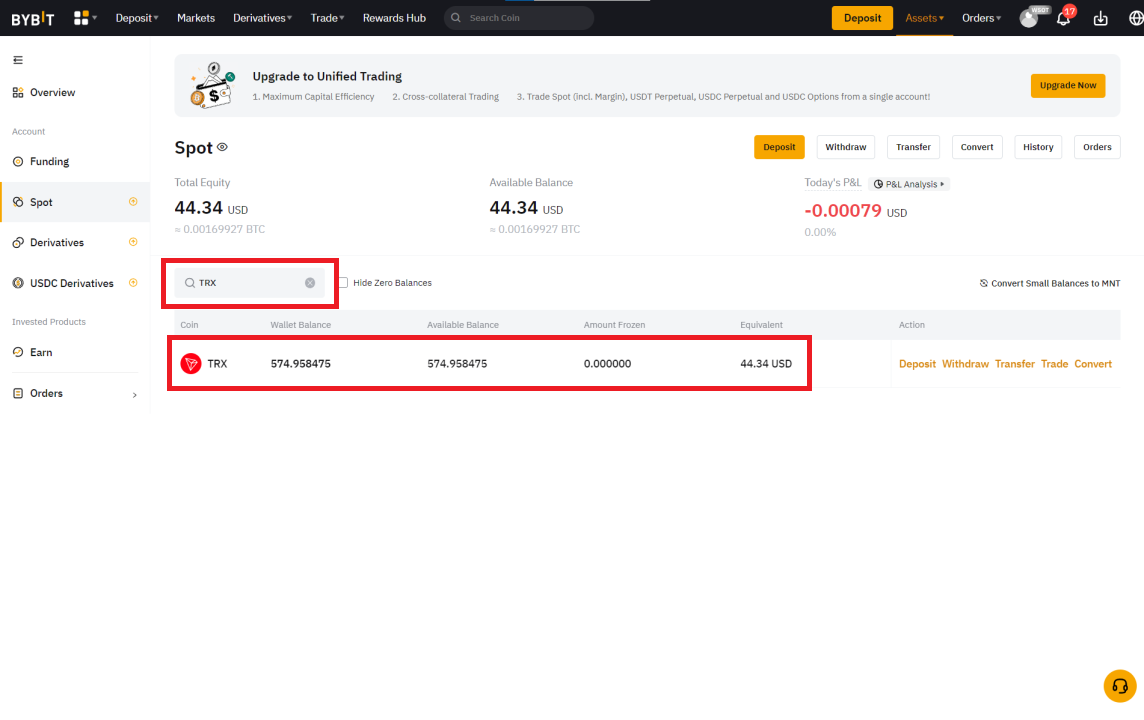Expand the sidebar Orders chevron
This screenshot has width=1144, height=720.
click(x=134, y=395)
